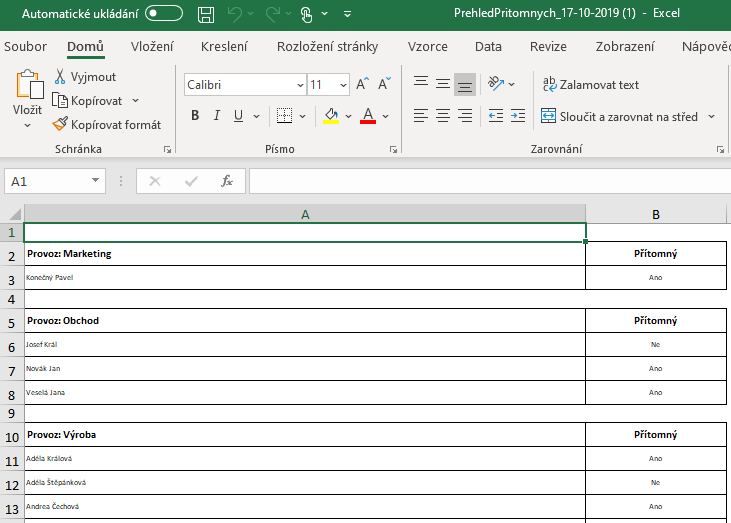Expand the Vložit paste options arrow
This screenshot has height=523, width=731.
click(28, 125)
